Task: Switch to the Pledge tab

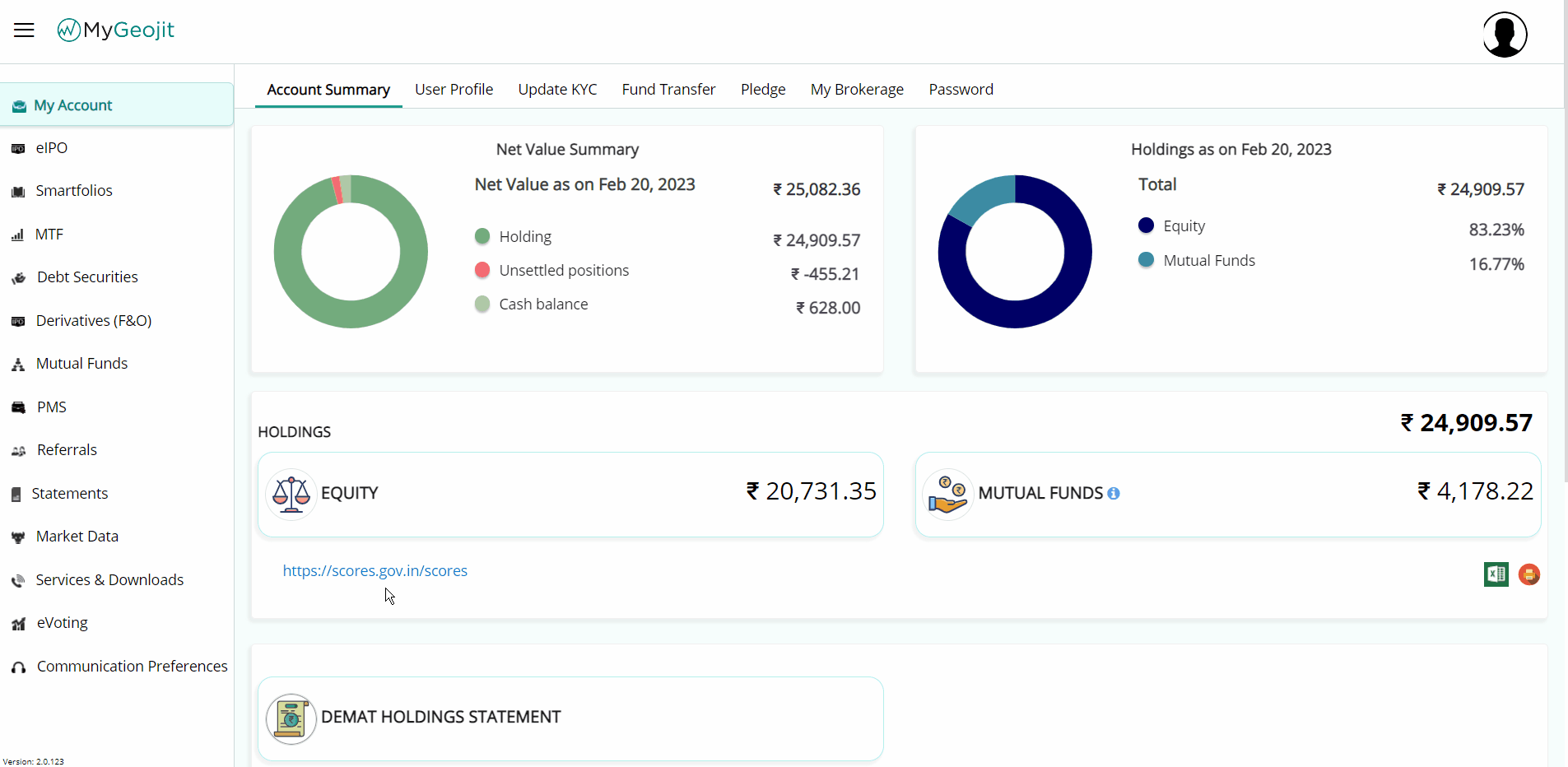Action: [x=762, y=89]
